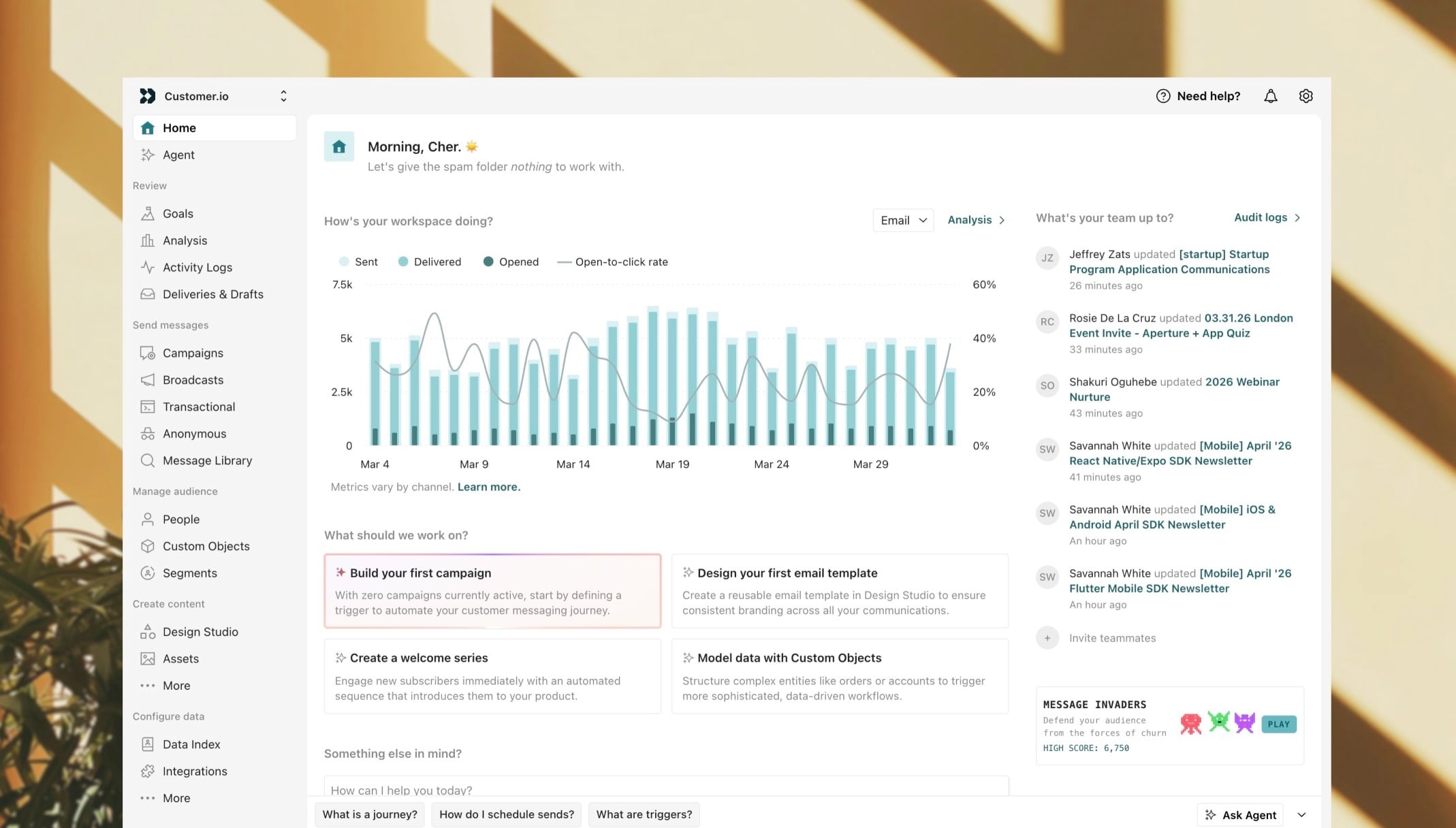Click the Anonymous icon in sidebar
The image size is (1456, 828).
(147, 434)
